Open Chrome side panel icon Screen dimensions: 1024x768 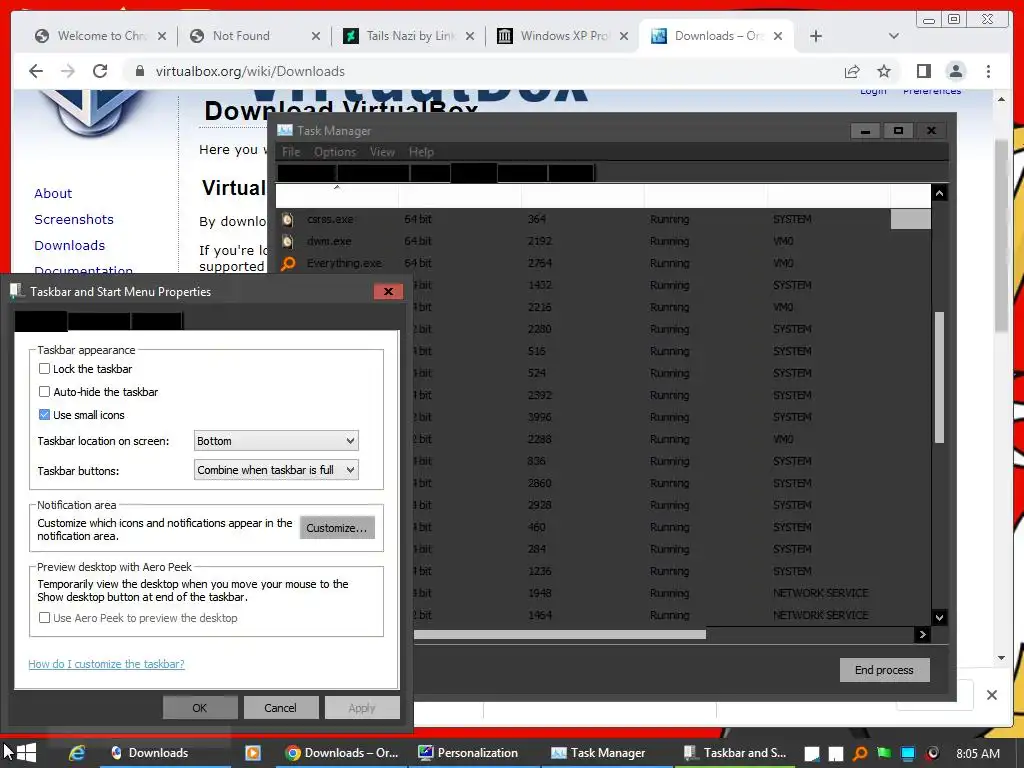[923, 71]
